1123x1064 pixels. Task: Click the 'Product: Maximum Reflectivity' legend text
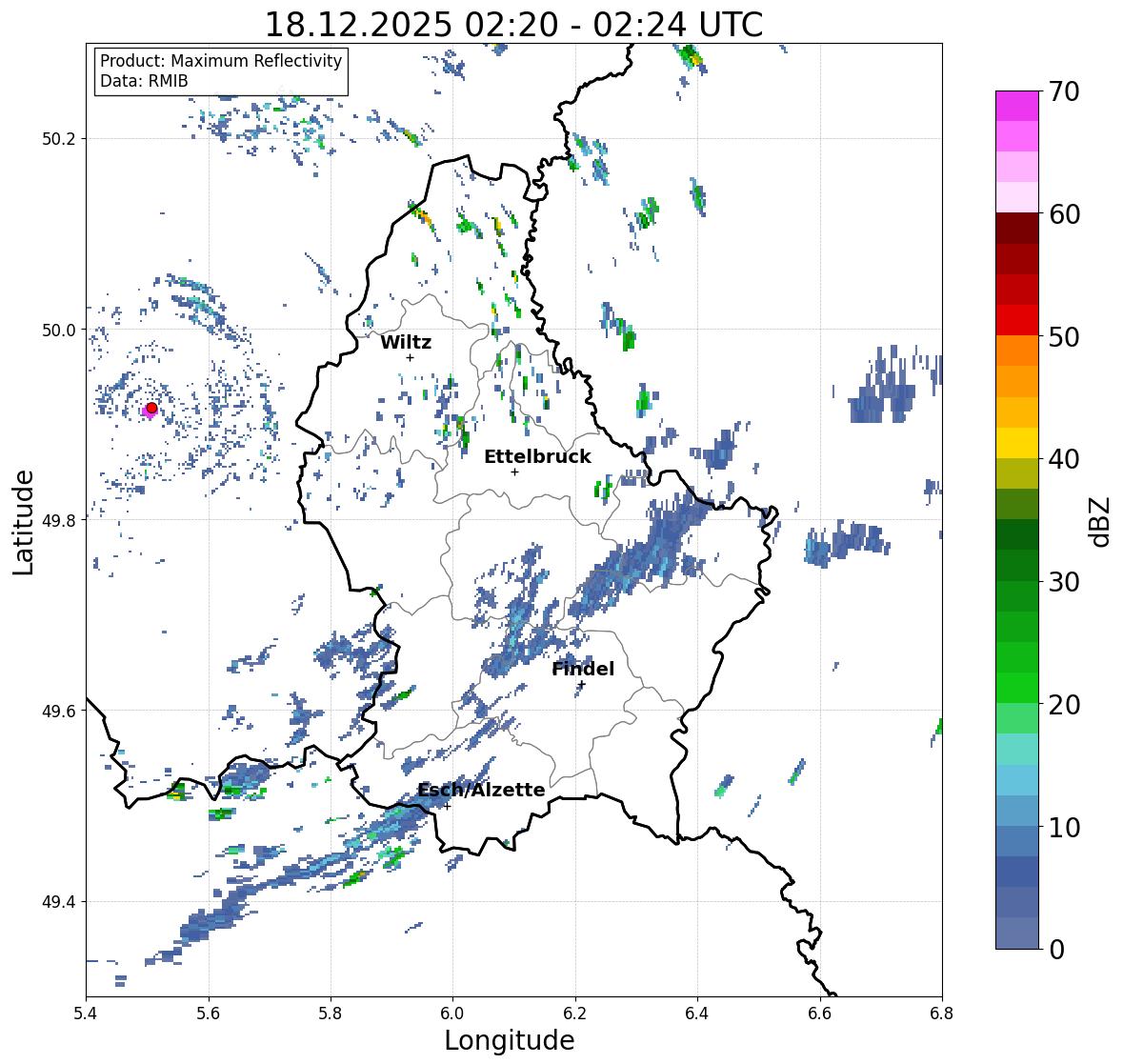tap(221, 61)
